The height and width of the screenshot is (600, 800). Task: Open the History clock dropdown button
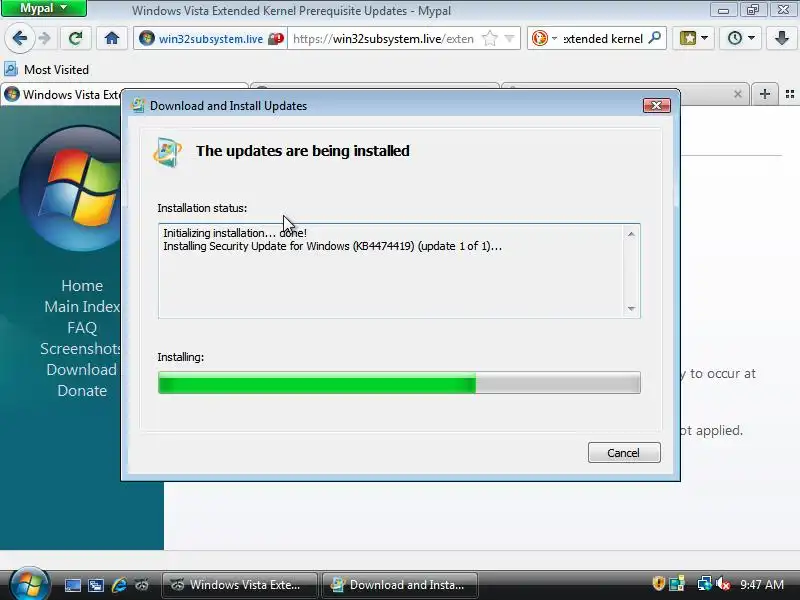pyautogui.click(x=740, y=38)
